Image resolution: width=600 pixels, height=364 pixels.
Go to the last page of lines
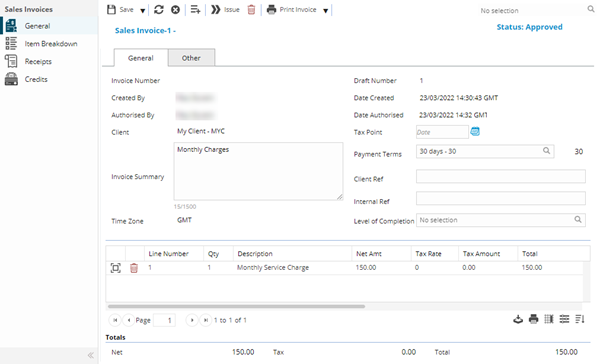pos(206,320)
